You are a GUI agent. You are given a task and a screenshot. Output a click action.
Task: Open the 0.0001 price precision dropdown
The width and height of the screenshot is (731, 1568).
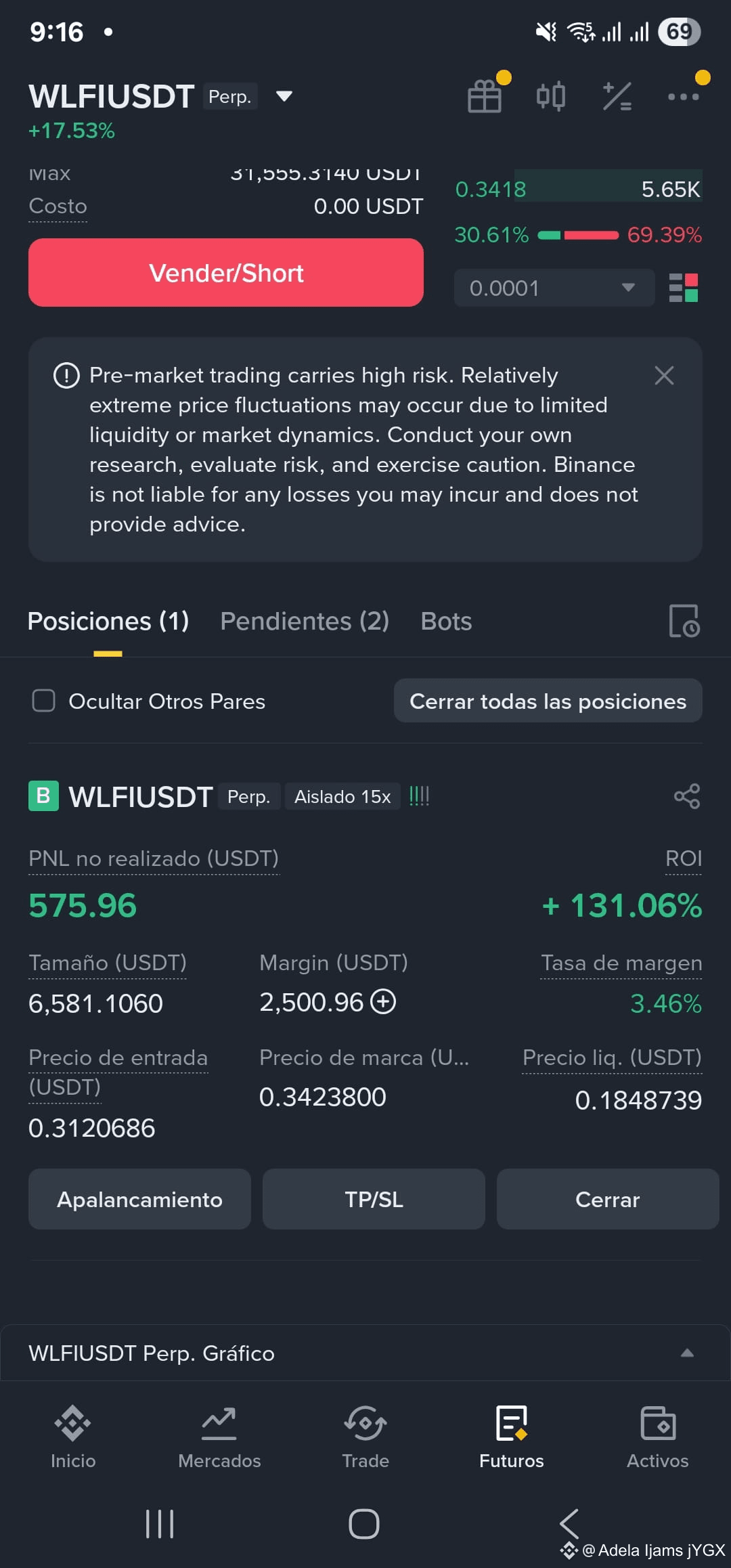554,288
